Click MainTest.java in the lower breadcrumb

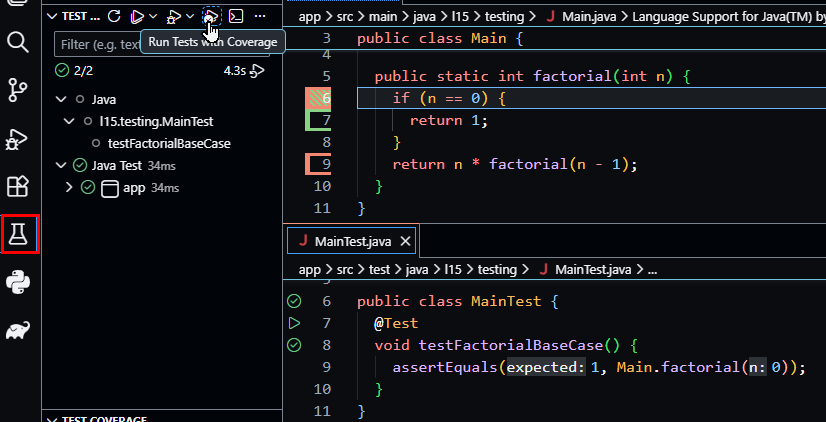[x=593, y=270]
